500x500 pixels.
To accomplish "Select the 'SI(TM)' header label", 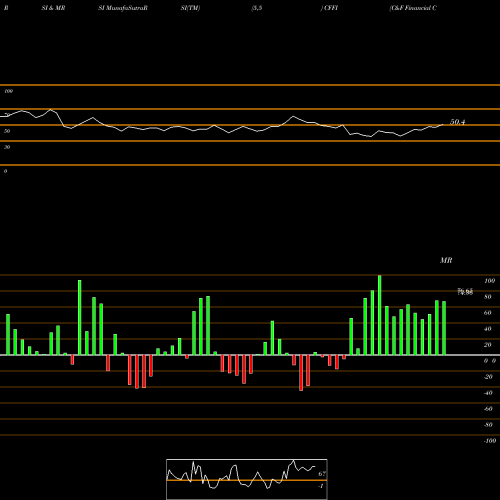I will [x=190, y=8].
